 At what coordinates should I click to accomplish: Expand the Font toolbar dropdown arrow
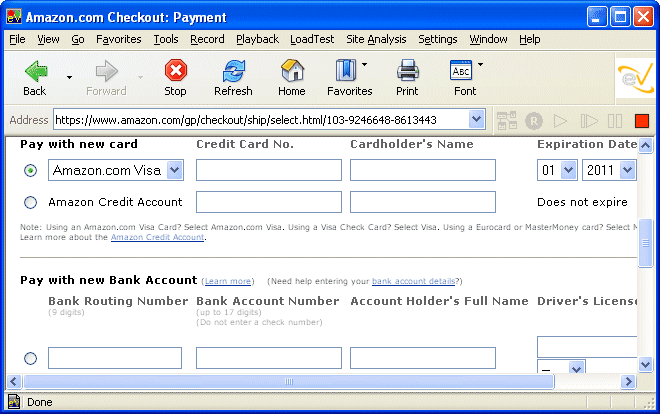click(480, 64)
